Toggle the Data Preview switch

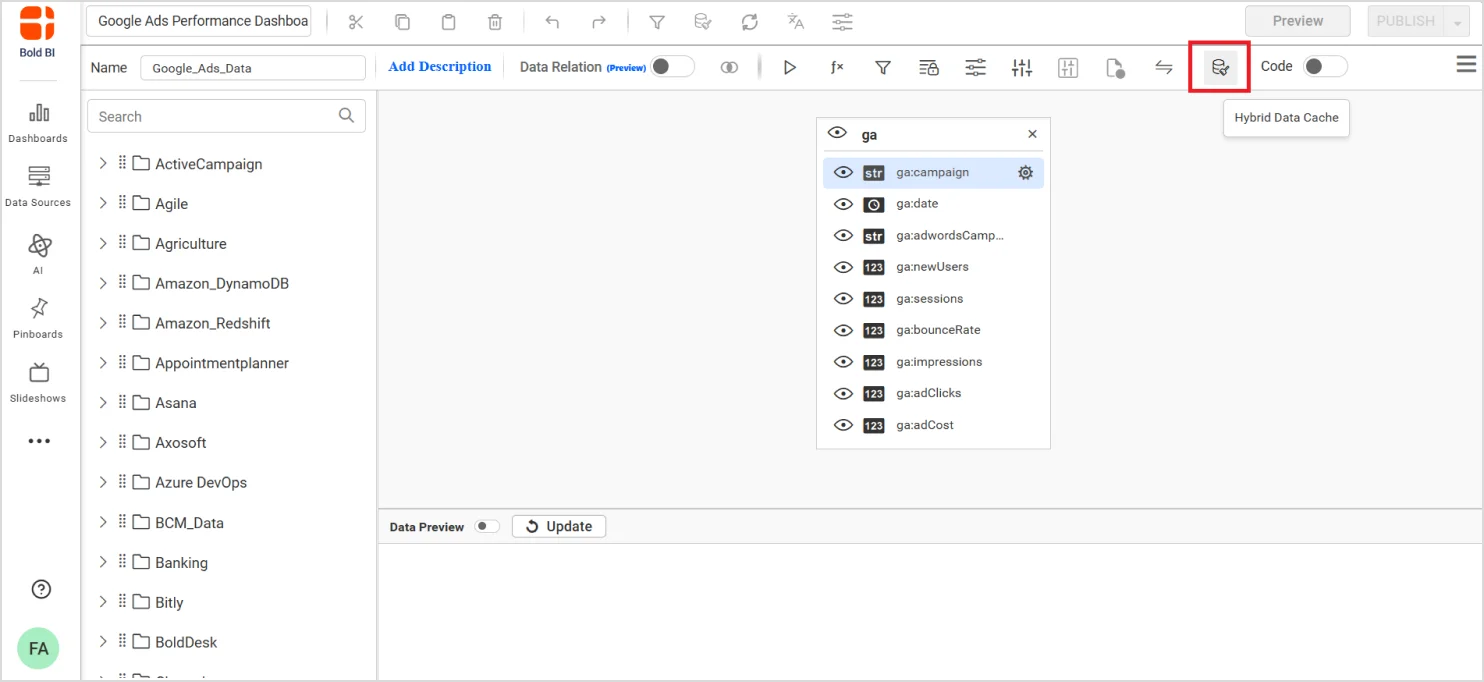pos(487,526)
